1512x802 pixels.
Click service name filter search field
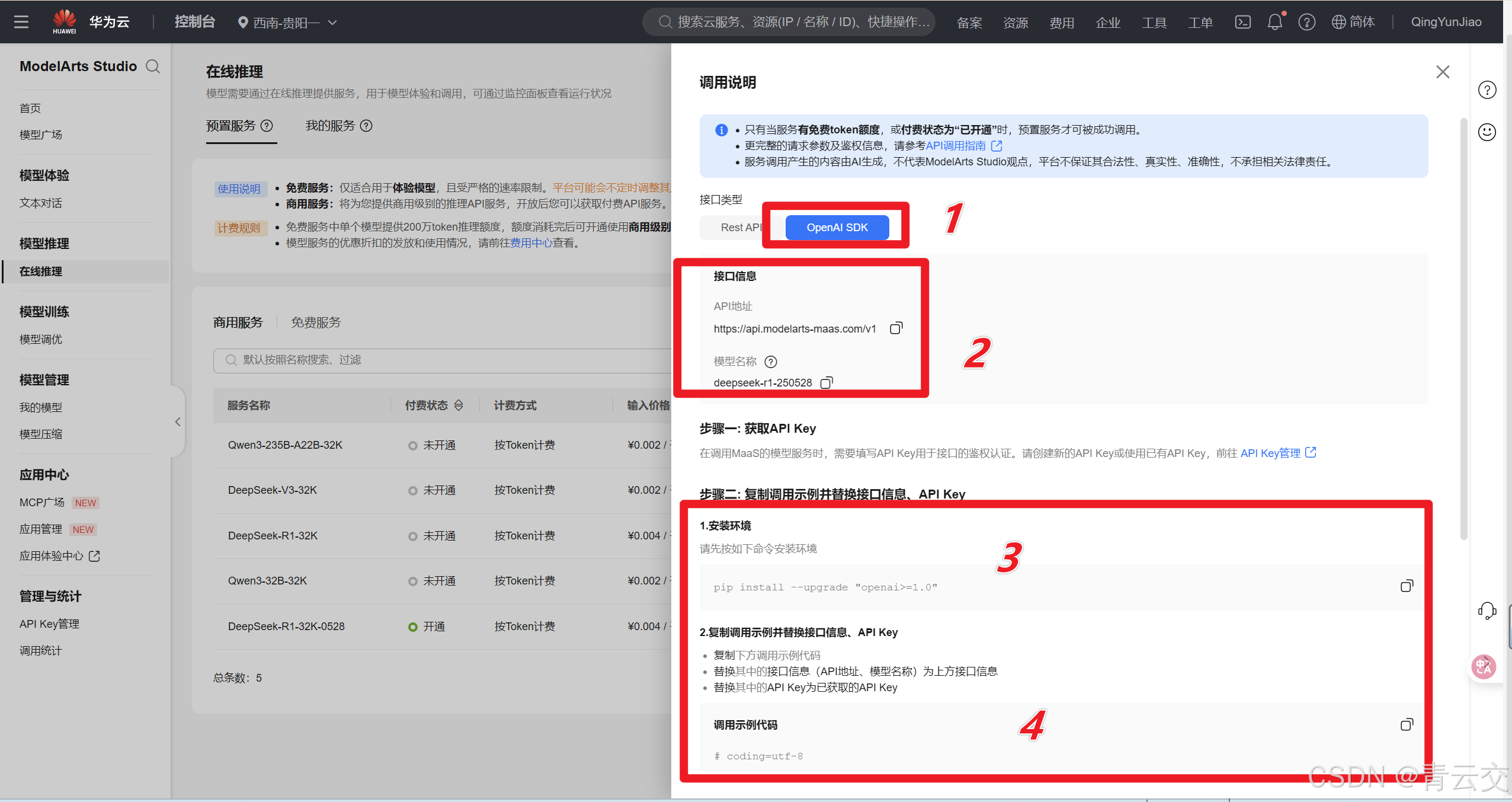tap(442, 360)
